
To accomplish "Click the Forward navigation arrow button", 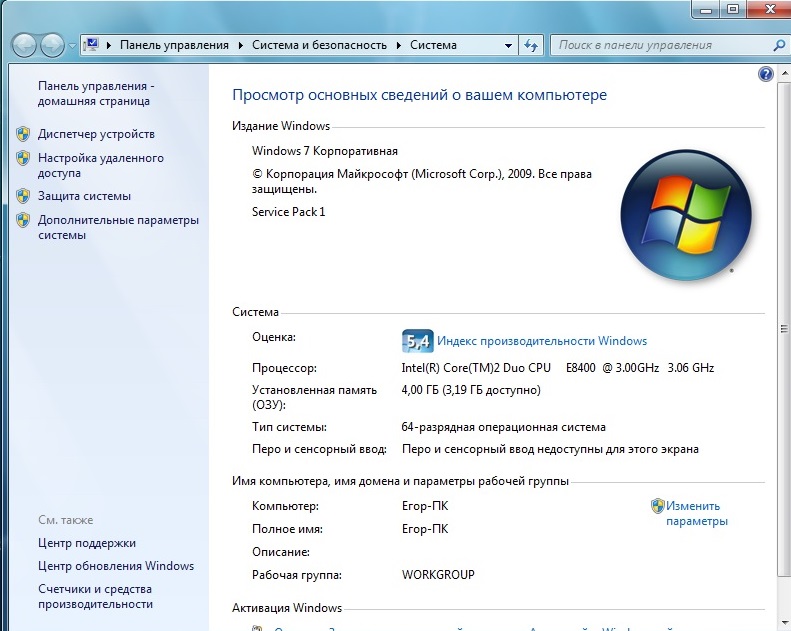I will tap(52, 45).
